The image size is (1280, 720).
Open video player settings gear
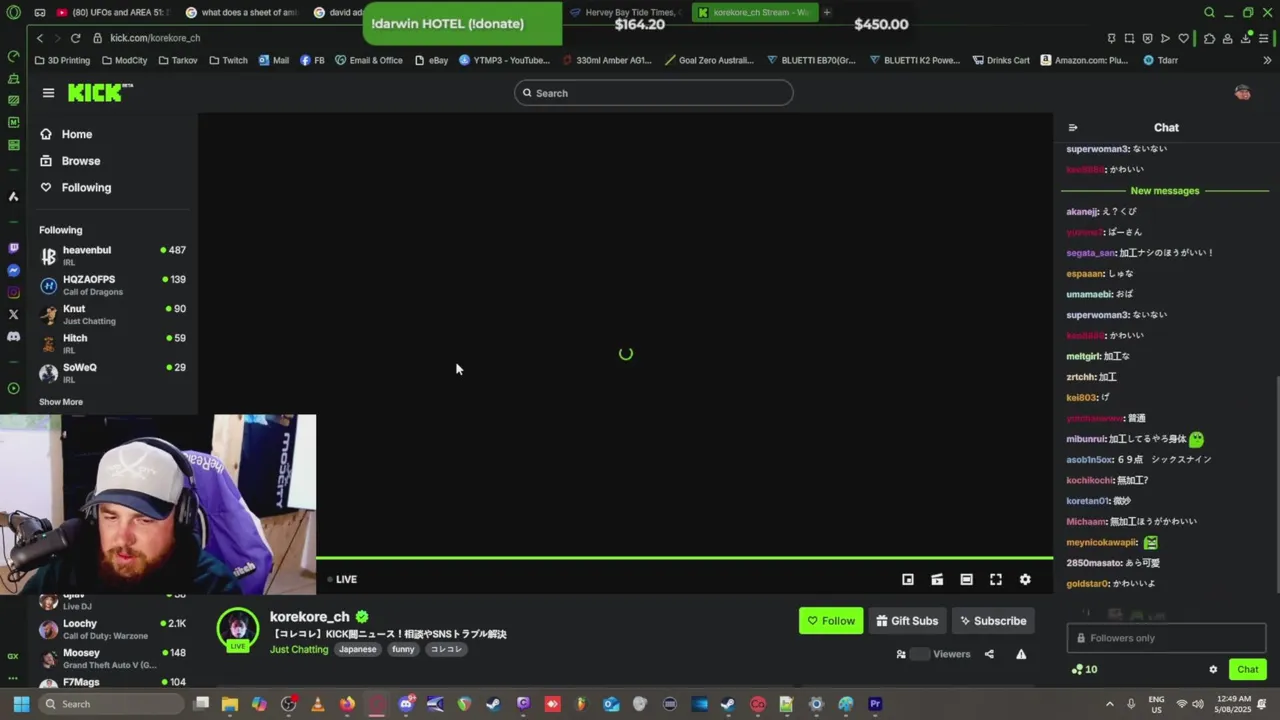(x=1025, y=579)
